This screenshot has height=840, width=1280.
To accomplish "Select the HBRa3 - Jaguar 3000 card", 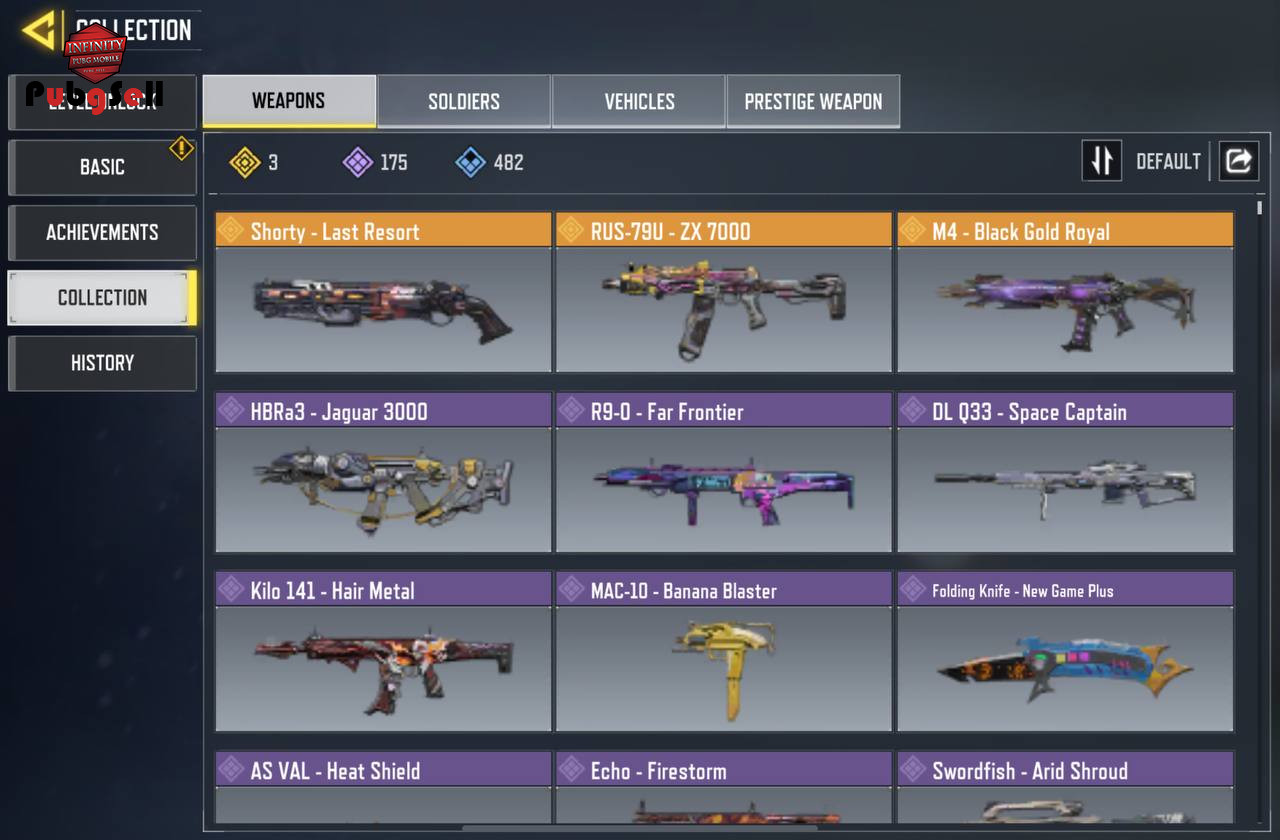I will coord(383,472).
